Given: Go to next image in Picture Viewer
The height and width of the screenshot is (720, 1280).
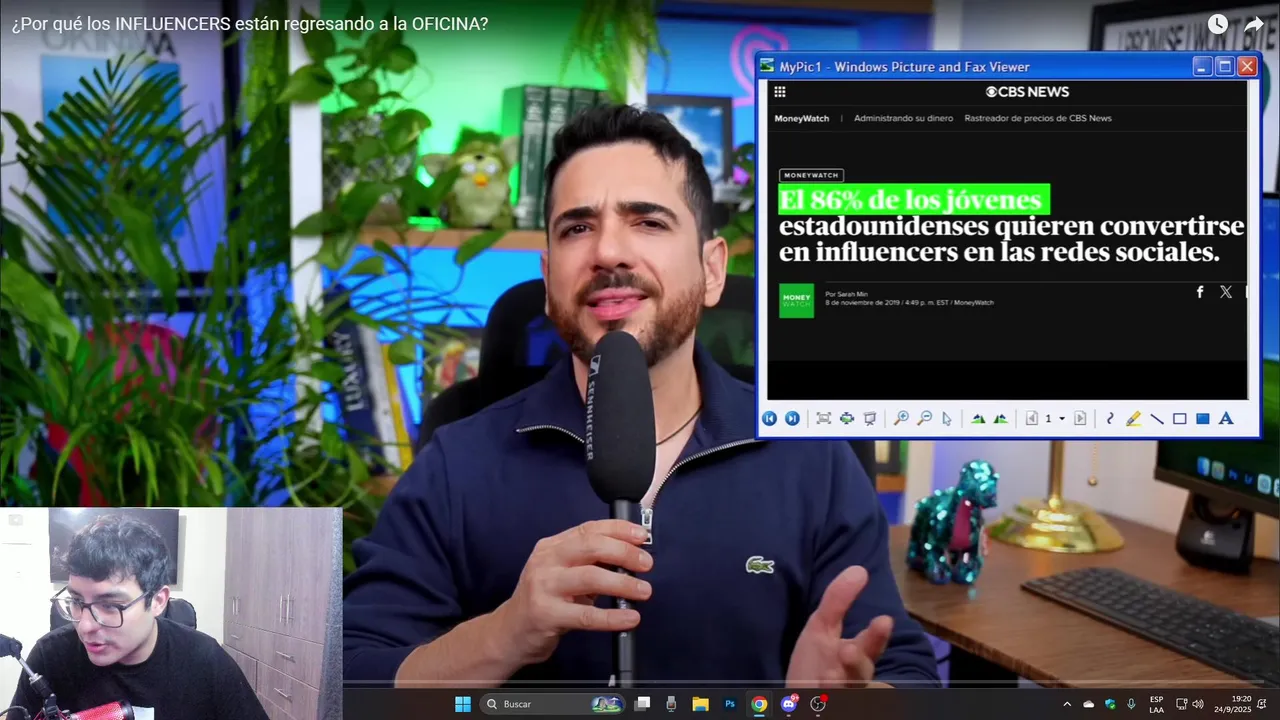Looking at the screenshot, I should pos(792,419).
